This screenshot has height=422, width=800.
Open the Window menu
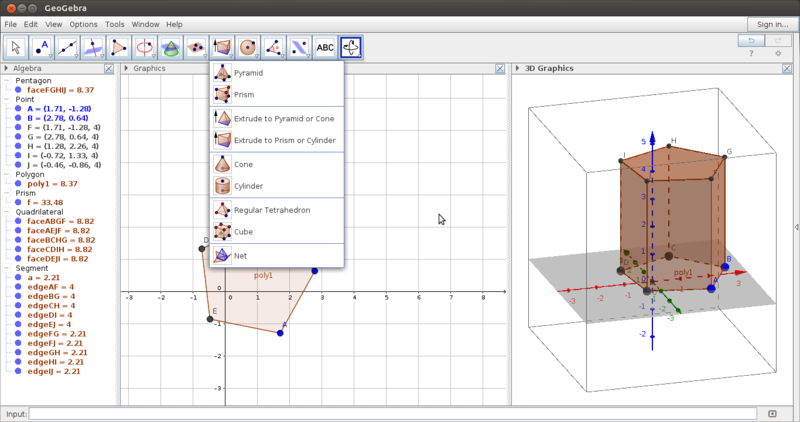point(145,24)
